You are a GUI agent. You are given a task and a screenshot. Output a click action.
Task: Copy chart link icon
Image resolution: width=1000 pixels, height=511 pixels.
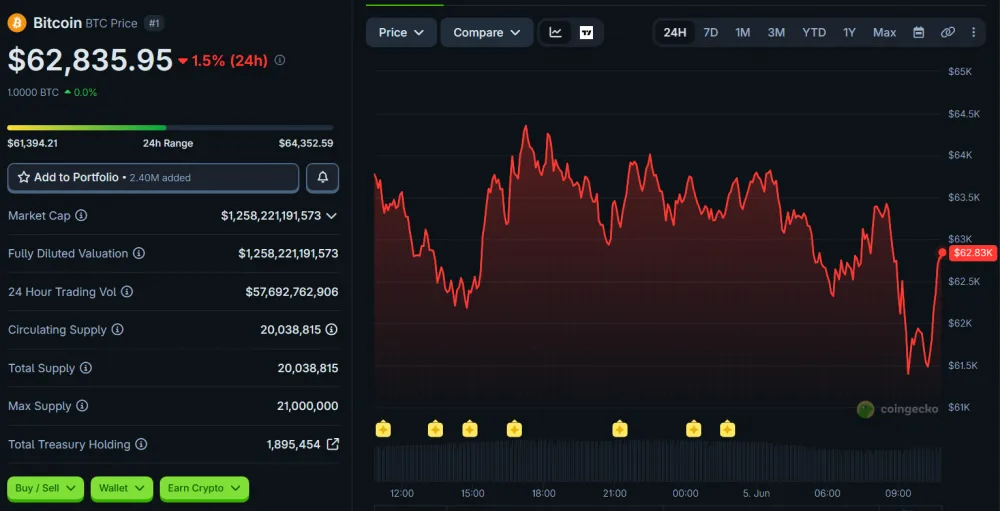(x=948, y=33)
